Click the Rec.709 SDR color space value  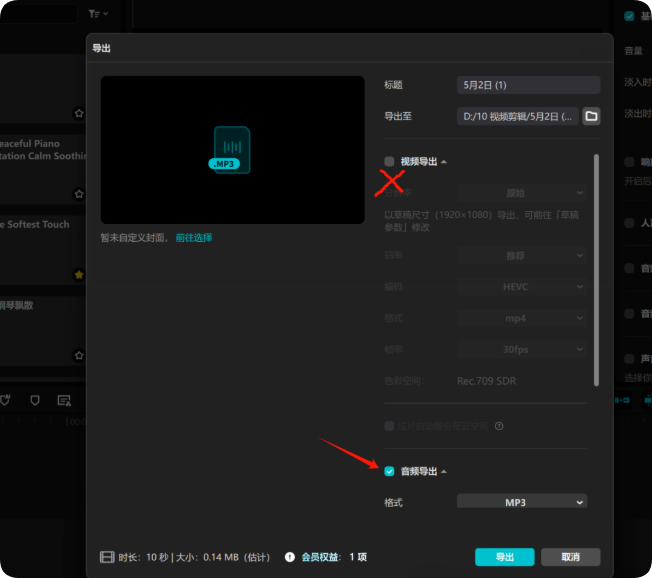point(487,381)
